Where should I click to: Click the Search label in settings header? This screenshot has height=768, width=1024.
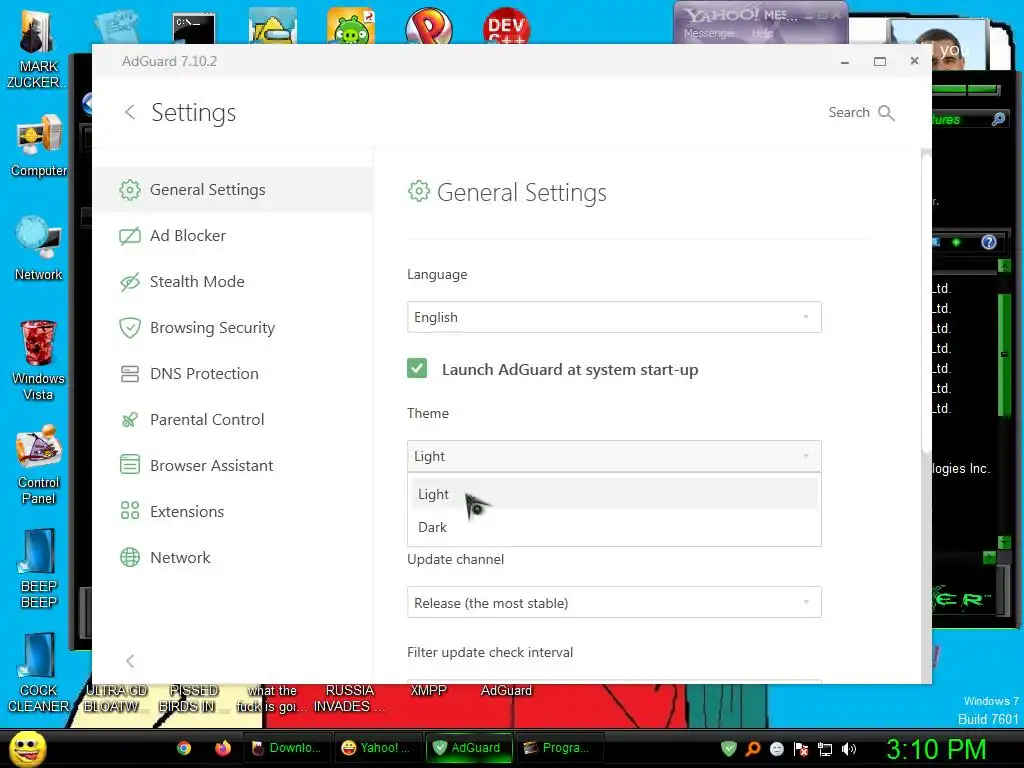pos(849,112)
